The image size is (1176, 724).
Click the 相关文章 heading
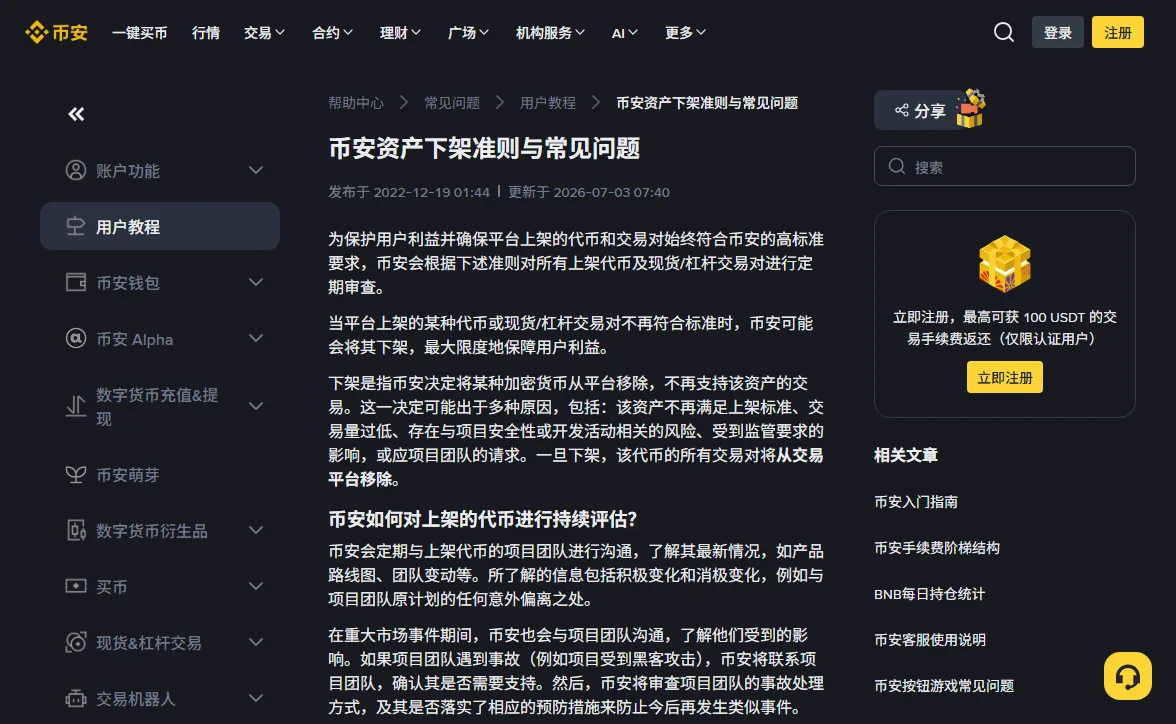906,455
